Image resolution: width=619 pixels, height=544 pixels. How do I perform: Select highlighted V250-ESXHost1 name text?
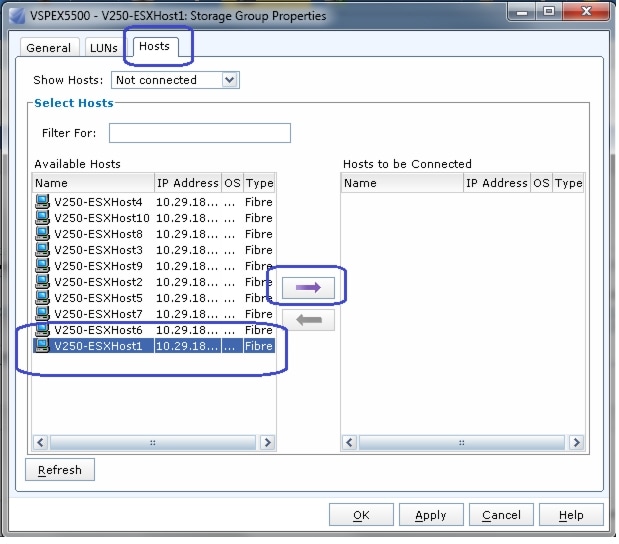pyautogui.click(x=98, y=346)
